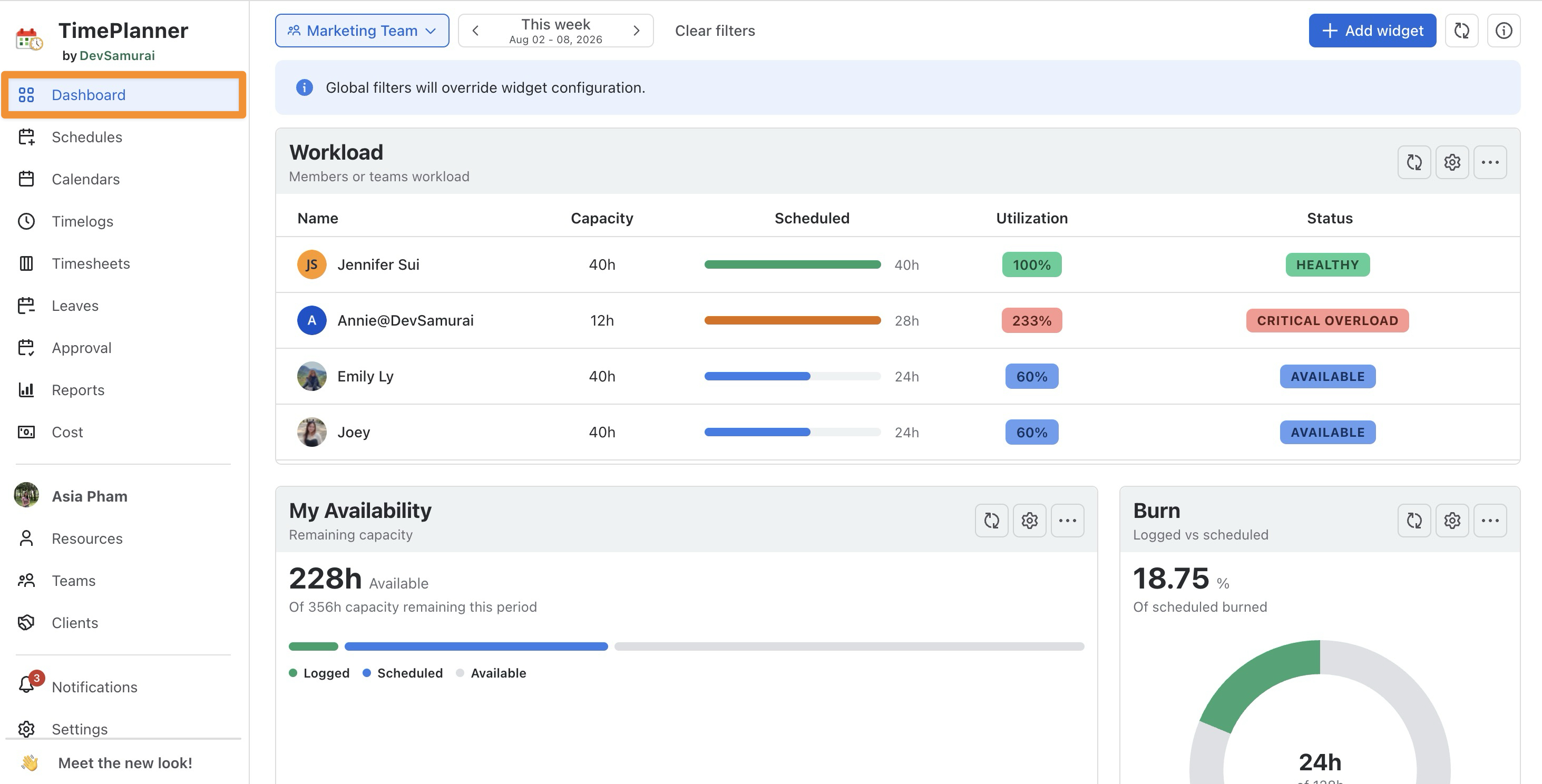
Task: Click the 233% utilization badge
Action: pyautogui.click(x=1031, y=320)
